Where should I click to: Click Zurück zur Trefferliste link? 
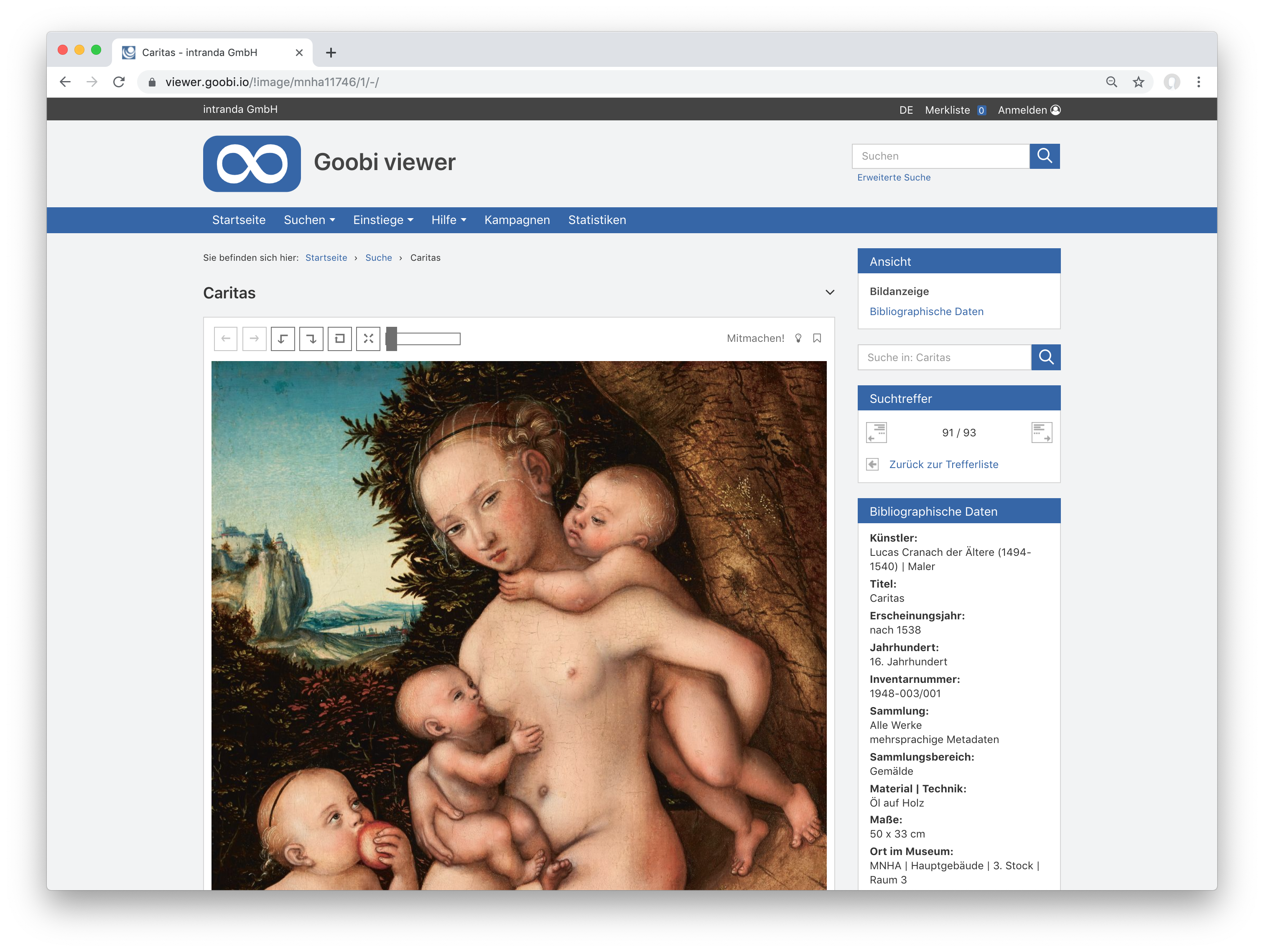943,465
